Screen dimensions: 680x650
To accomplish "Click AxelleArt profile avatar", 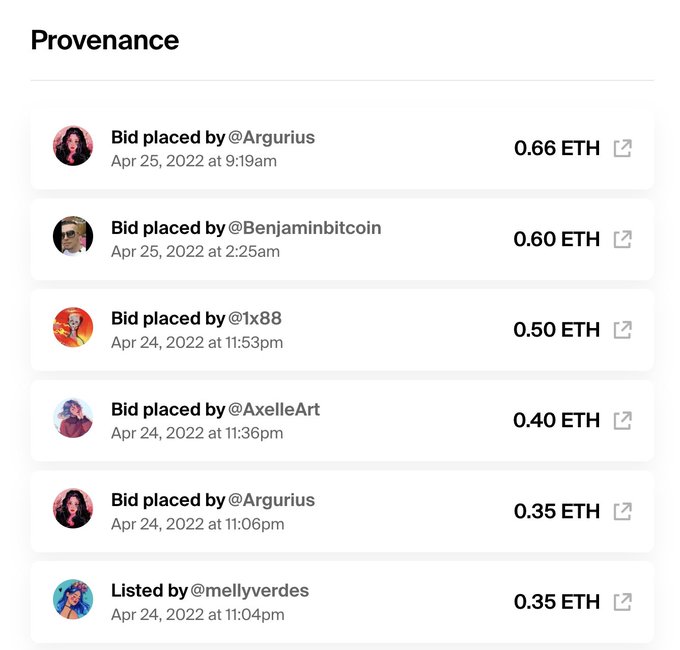I will 73,418.
